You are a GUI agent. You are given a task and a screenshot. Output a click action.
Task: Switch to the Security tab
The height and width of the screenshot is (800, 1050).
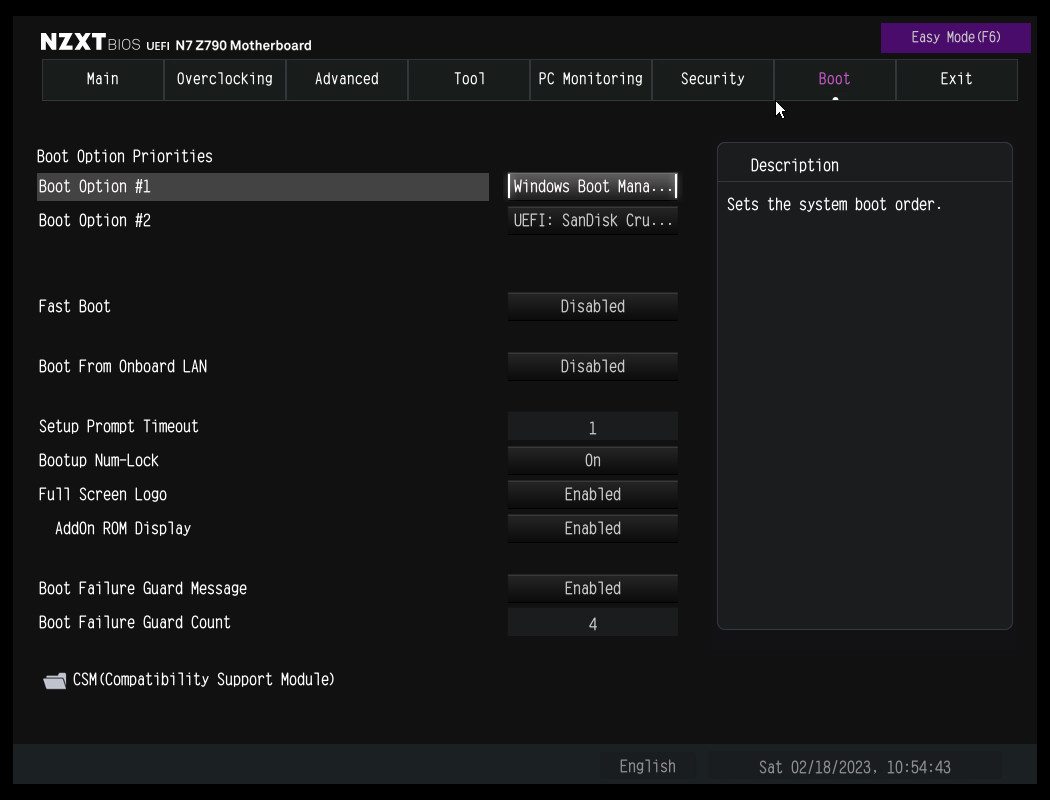713,79
